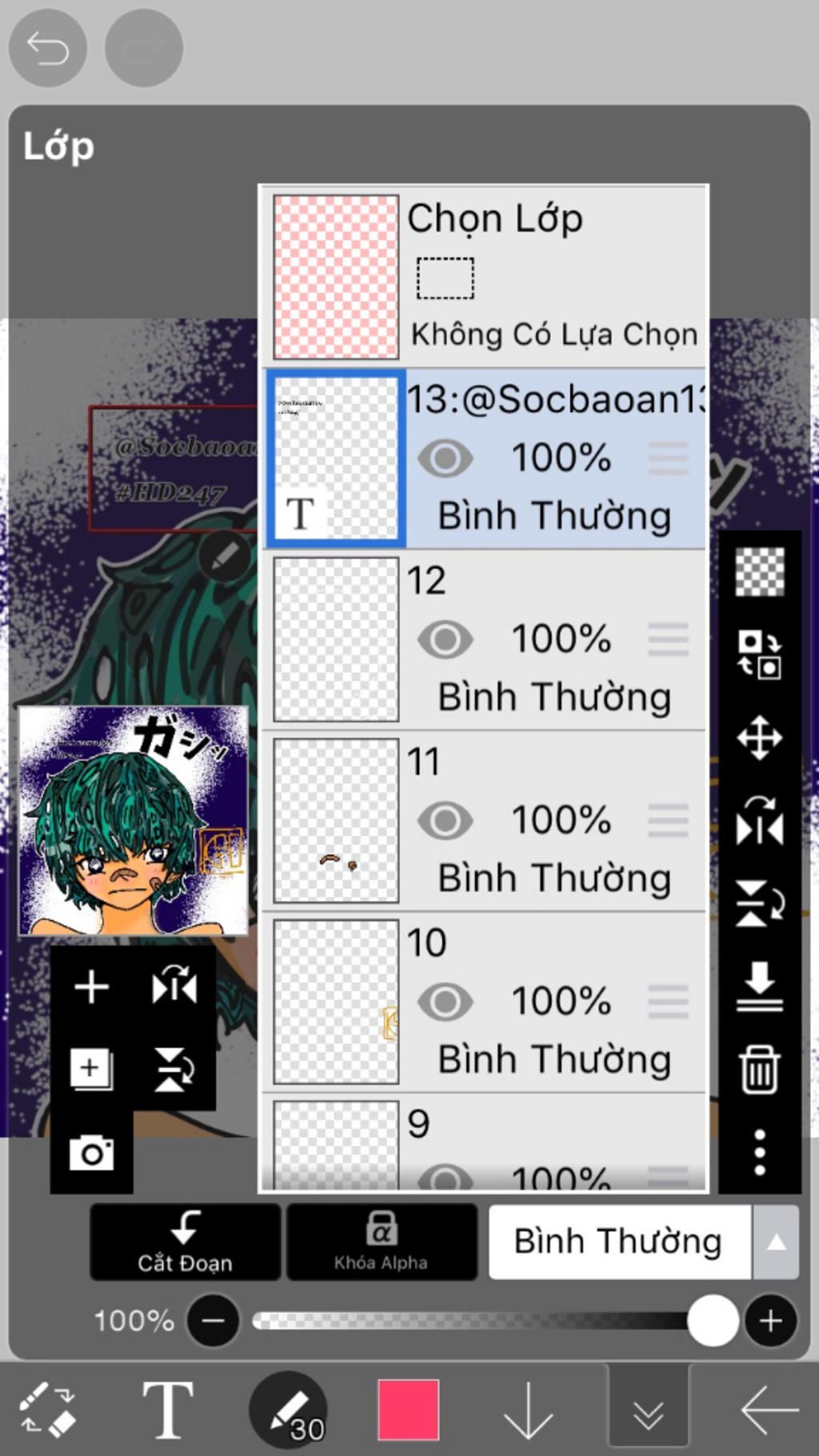
Task: Select layer 10 in the layer list
Action: point(485,1002)
